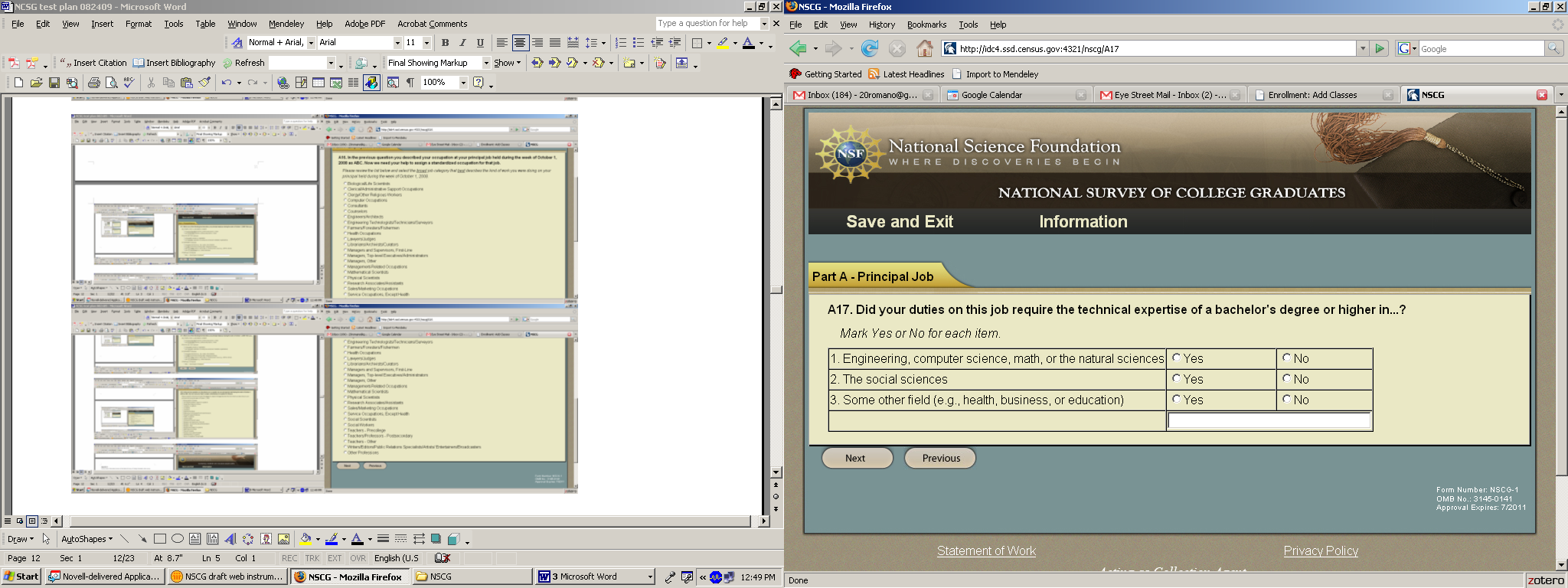The width and height of the screenshot is (1568, 588).
Task: Click the Insert Citation button
Action: point(93,63)
